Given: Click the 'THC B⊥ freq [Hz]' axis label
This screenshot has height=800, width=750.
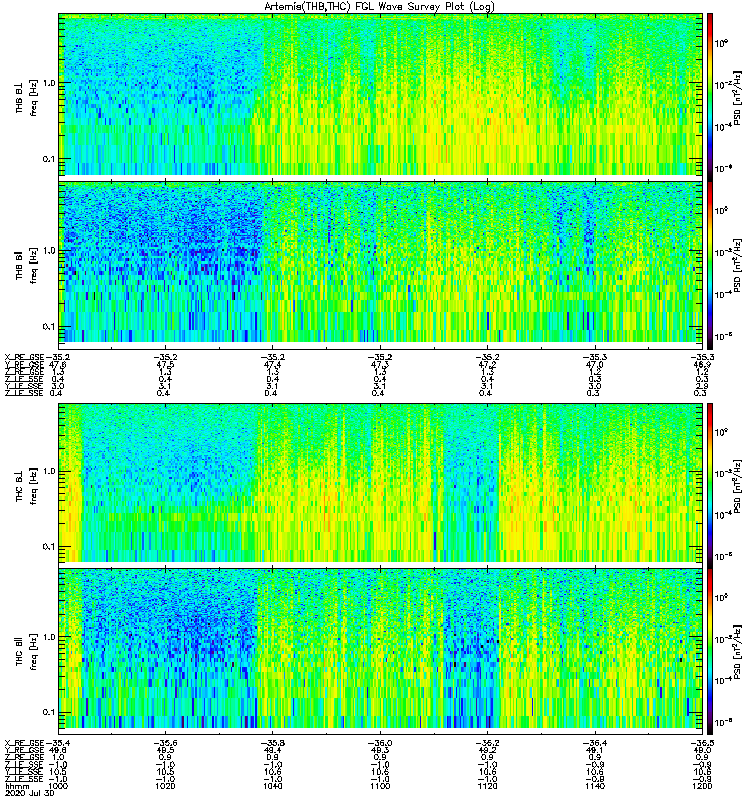Looking at the screenshot, I should click(x=27, y=485).
